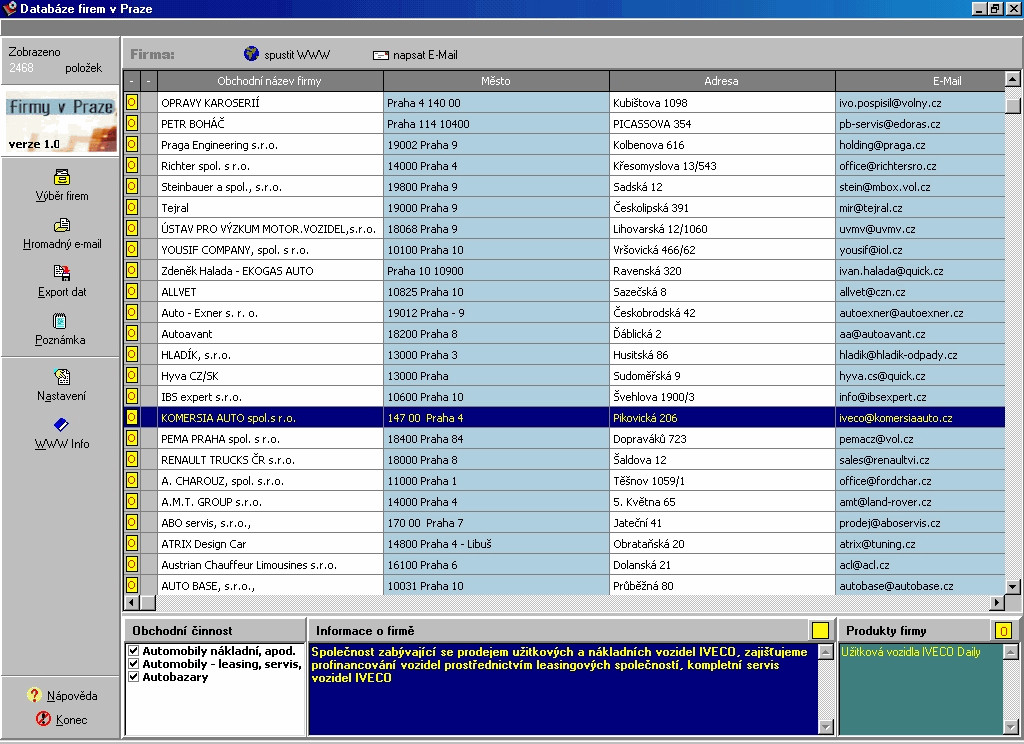
Task: Click yellow marker icon for Praga Engineering row
Action: [132, 144]
